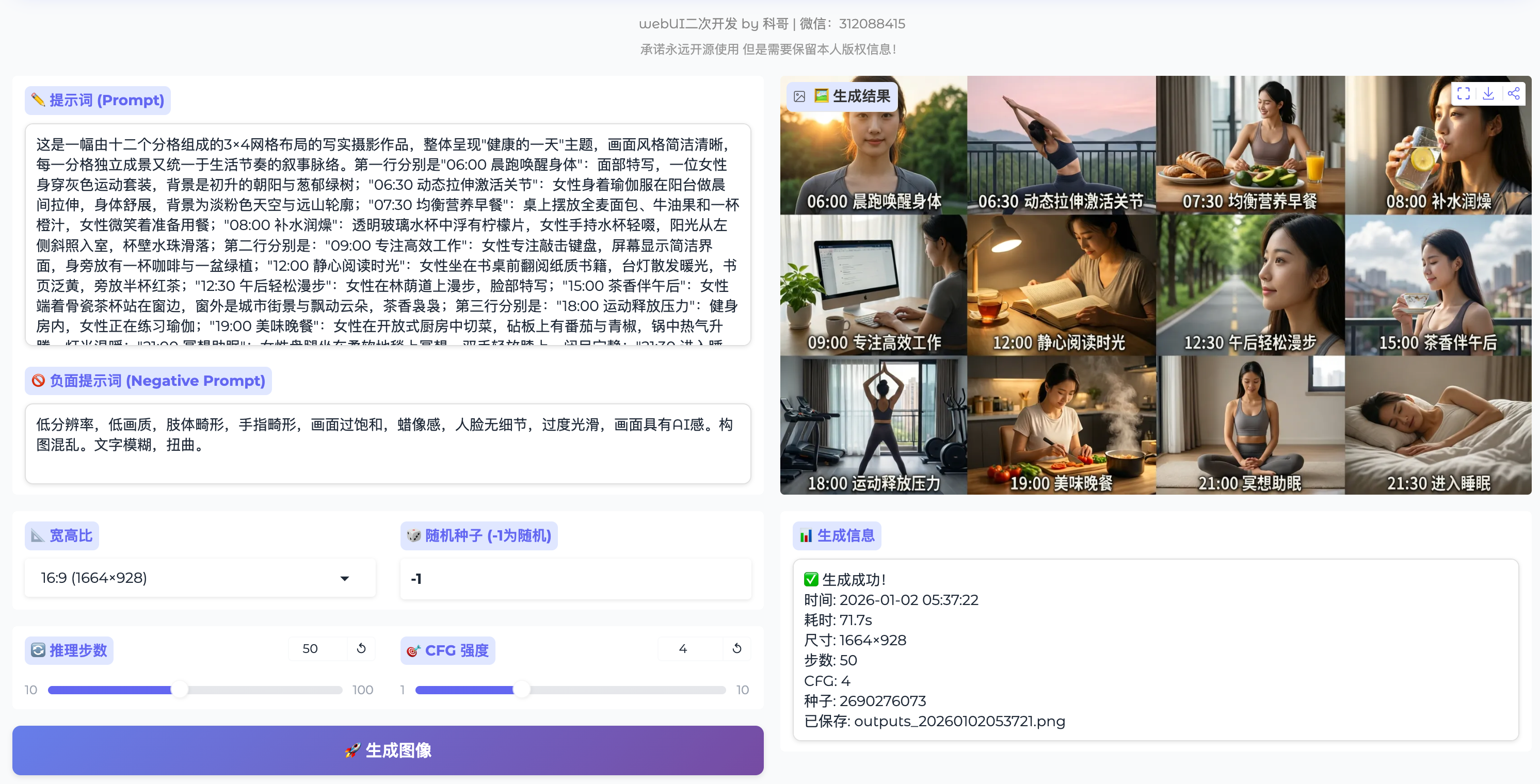
Task: Click the image icon beside 生成结果 label
Action: pos(799,96)
